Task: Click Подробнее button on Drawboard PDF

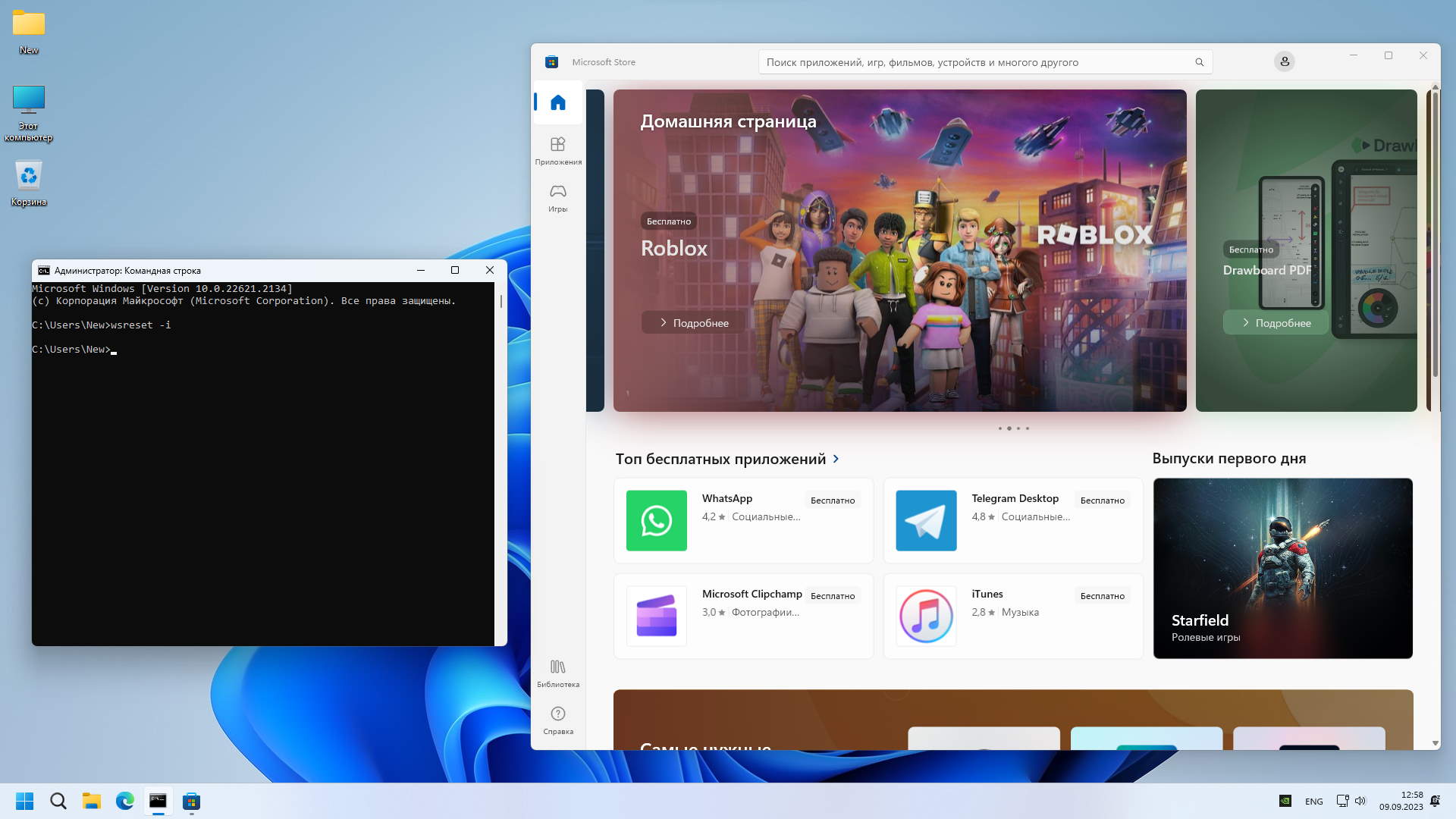Action: click(1276, 323)
